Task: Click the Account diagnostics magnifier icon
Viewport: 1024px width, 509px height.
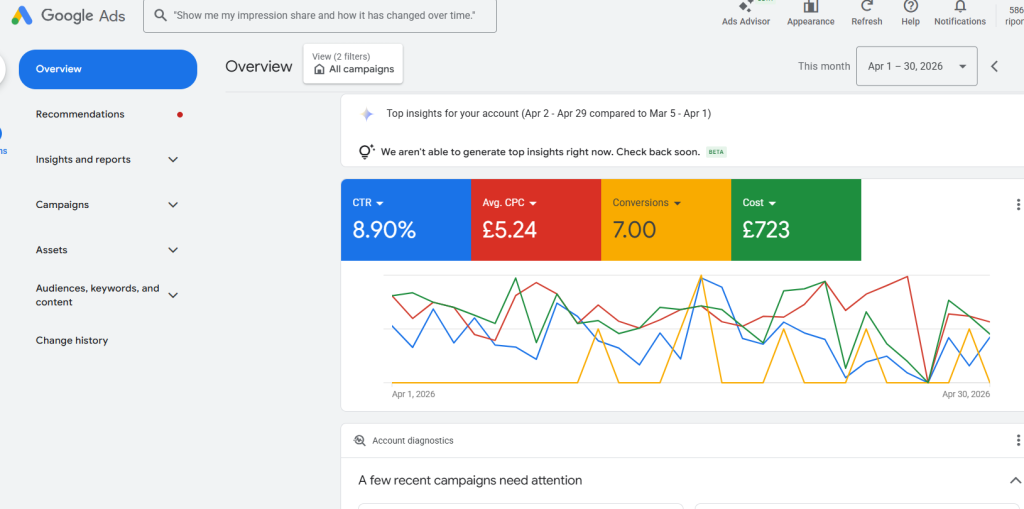Action: coord(360,440)
